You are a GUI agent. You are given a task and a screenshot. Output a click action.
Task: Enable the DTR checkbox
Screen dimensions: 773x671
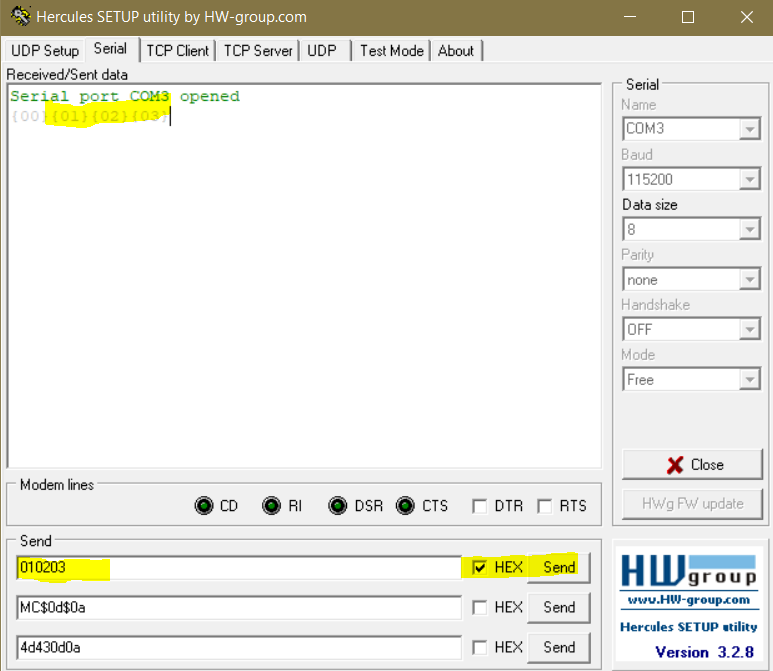tap(479, 506)
